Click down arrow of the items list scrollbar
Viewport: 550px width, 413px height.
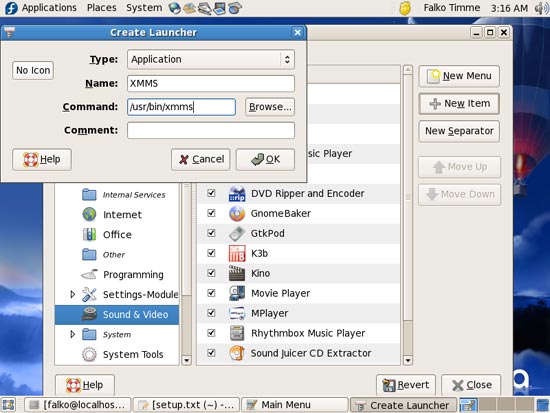(x=408, y=360)
